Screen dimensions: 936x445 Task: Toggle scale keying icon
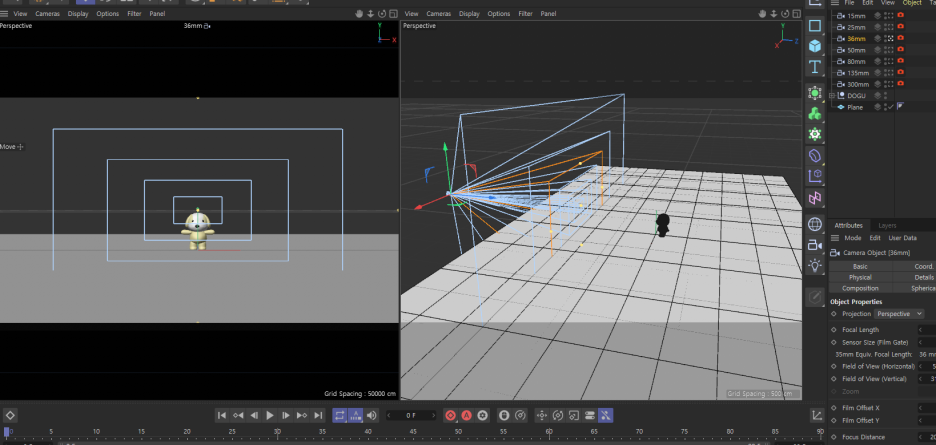pos(574,415)
